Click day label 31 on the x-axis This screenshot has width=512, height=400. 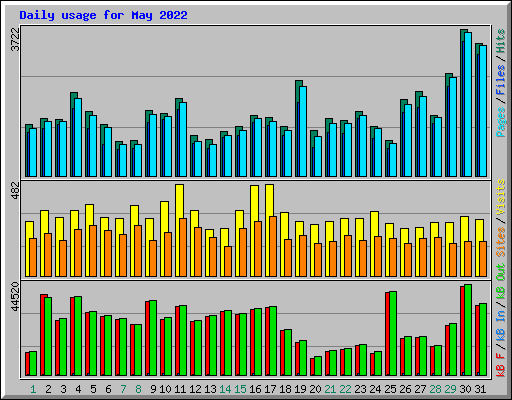point(480,389)
